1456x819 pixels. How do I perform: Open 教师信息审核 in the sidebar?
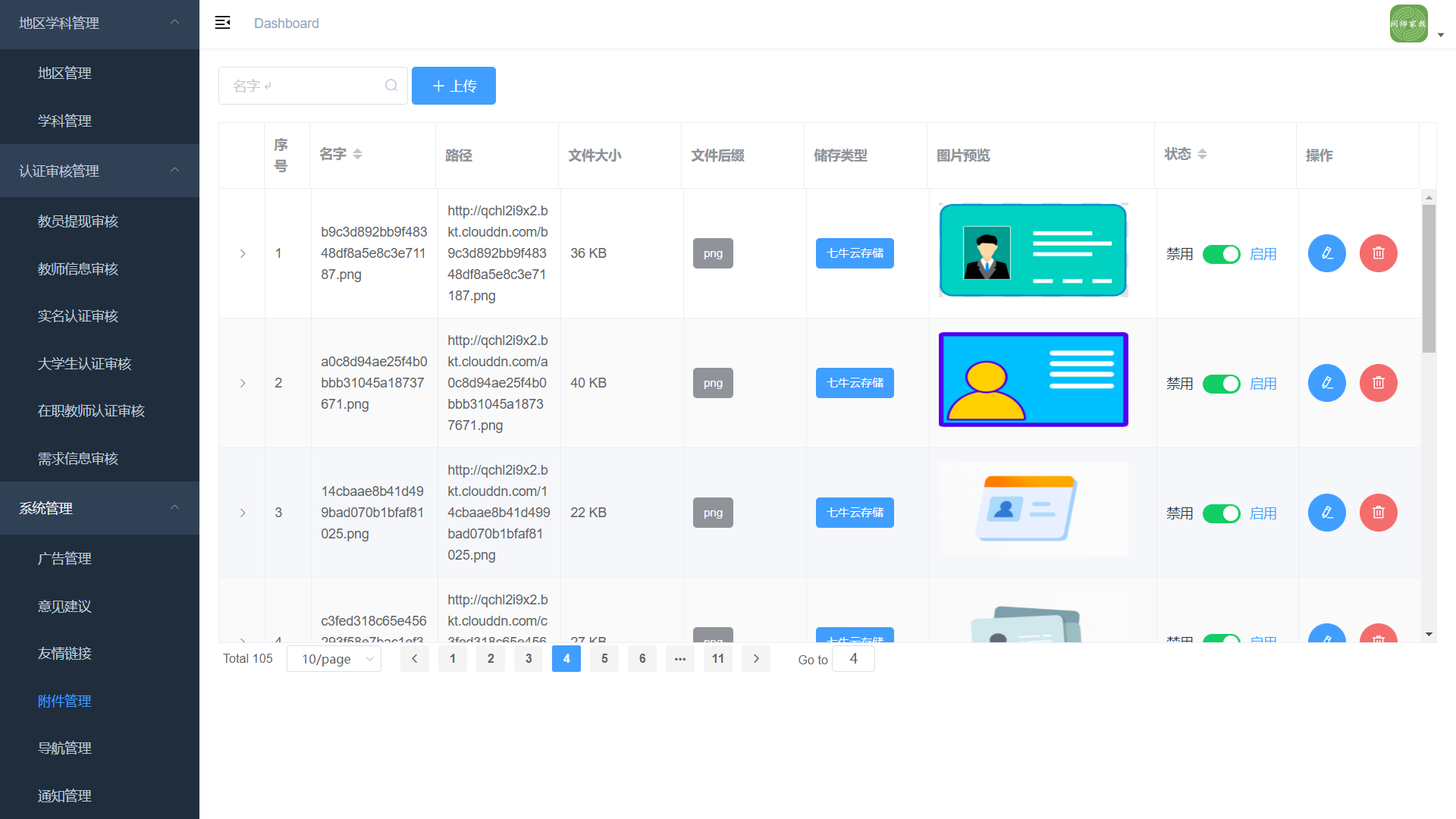78,269
